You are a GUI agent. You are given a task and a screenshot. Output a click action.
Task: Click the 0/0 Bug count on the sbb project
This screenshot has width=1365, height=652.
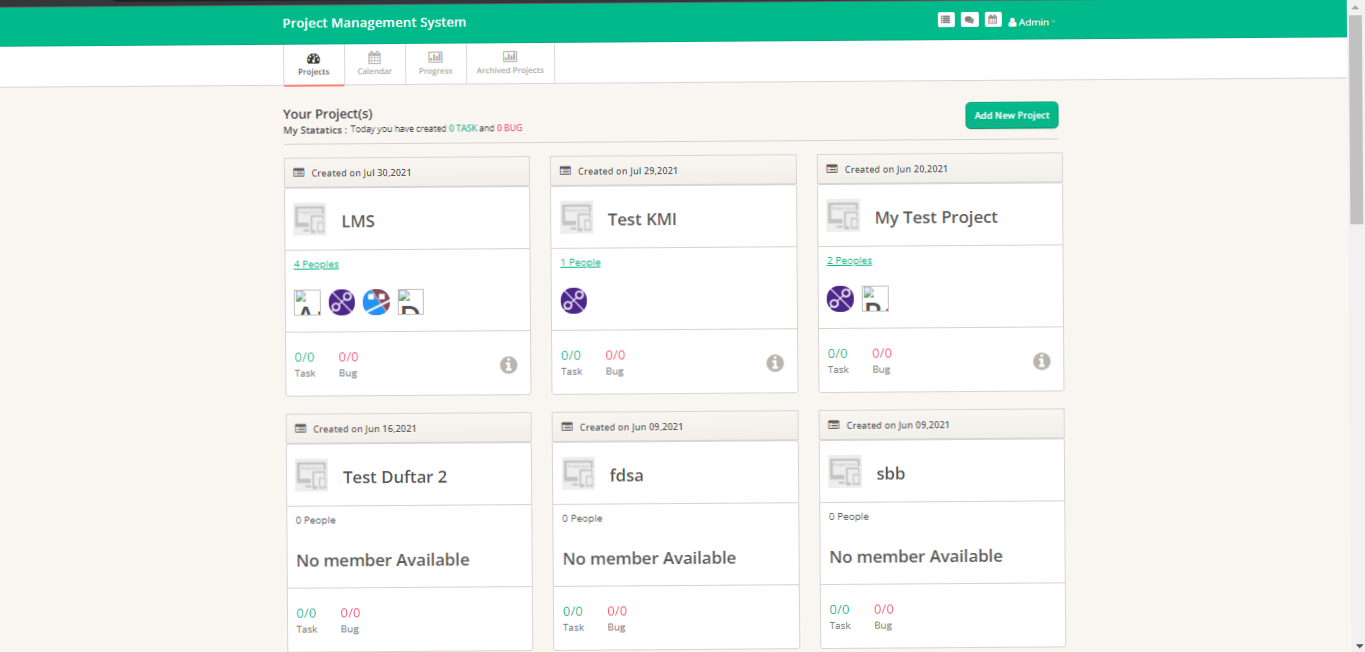(883, 608)
